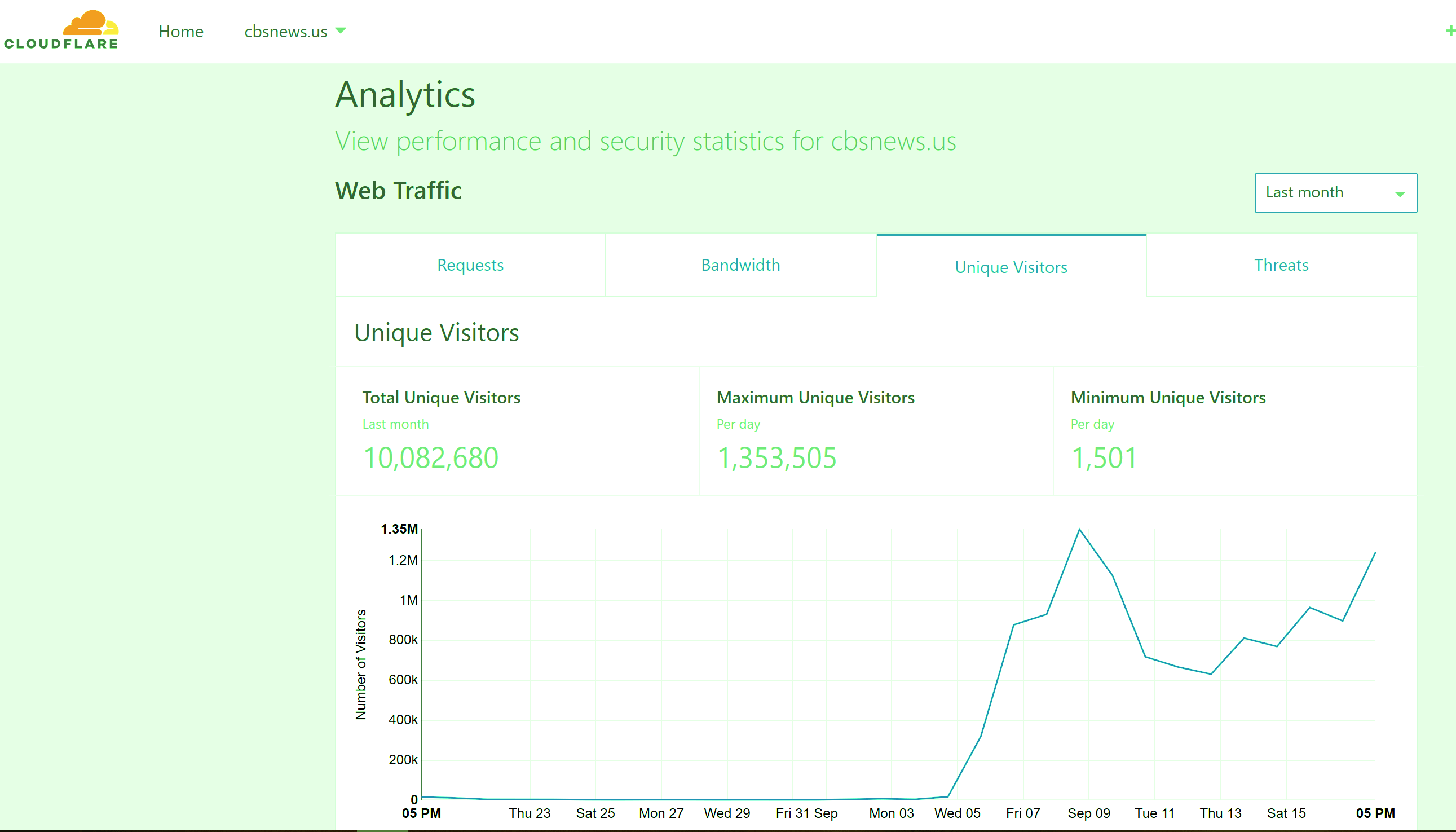Click the 1.35M y-axis maximum label
The height and width of the screenshot is (832, 1456).
[399, 529]
